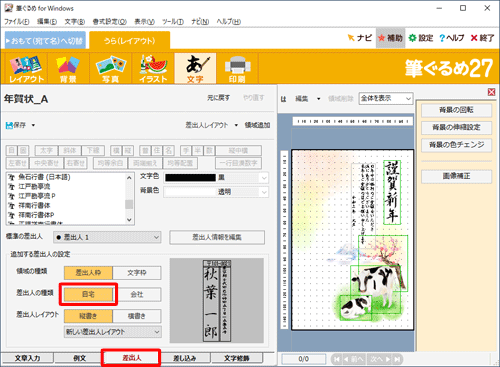Viewport: 500px width, 367px height.
Task: Switch to 差出人 bottom tab
Action: 132,358
